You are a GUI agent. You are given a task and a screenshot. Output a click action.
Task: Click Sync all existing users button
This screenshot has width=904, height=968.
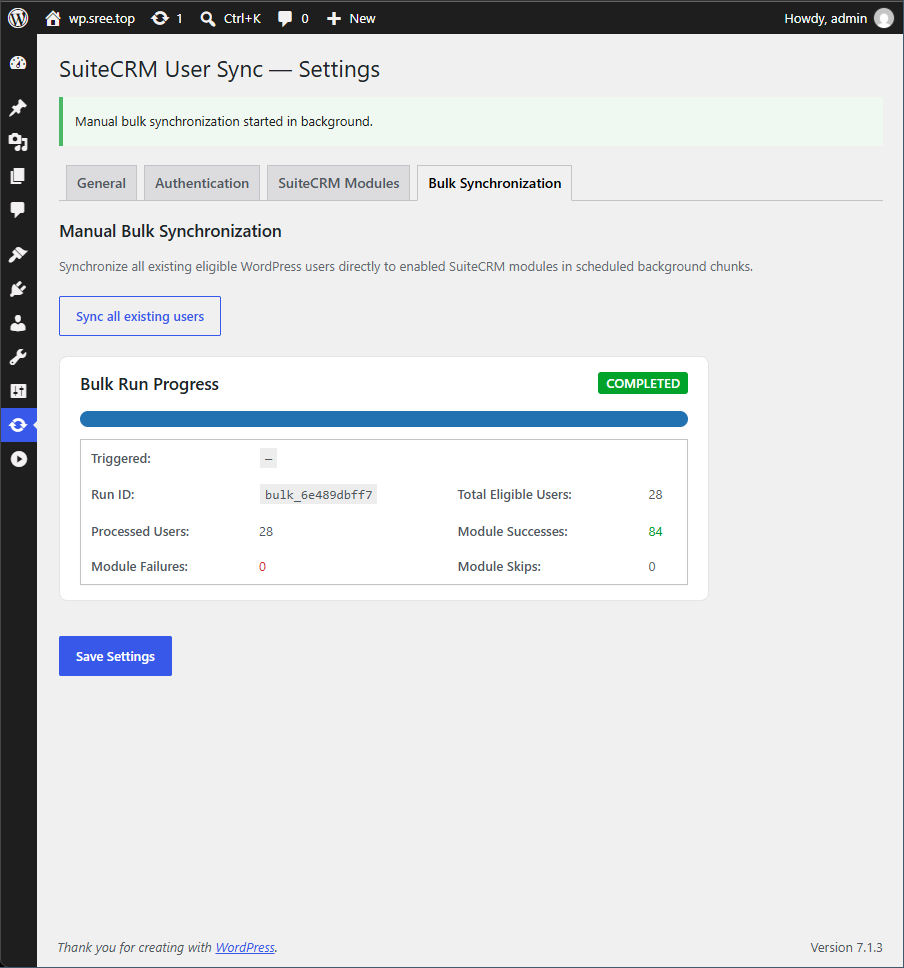[x=140, y=316]
